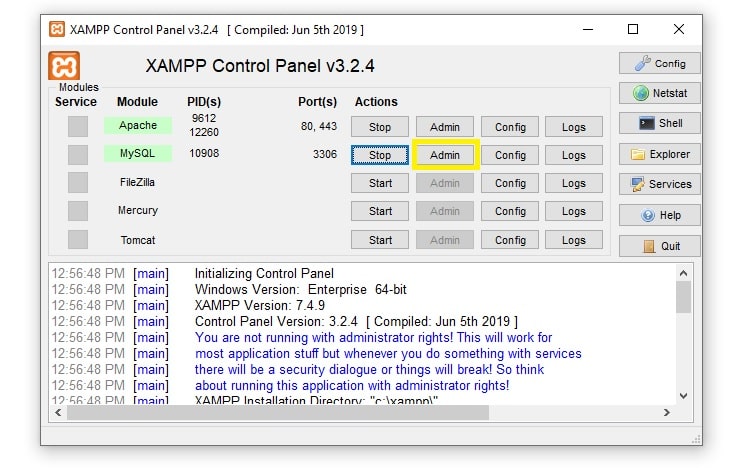Launch the Shell terminal icon
Viewport: 743px width, 468px height.
pos(659,123)
